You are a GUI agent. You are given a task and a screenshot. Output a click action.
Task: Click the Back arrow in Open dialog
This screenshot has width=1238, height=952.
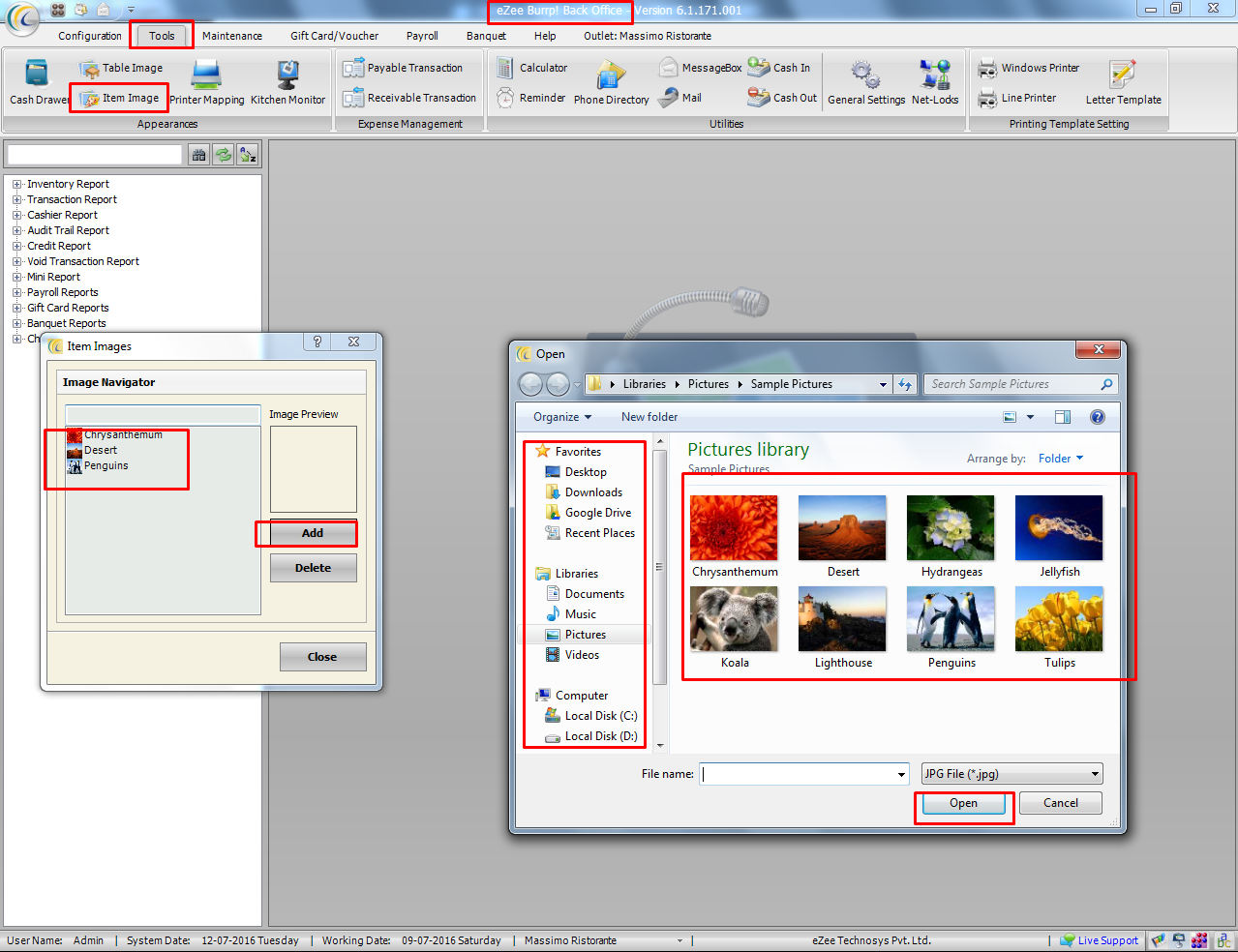[x=530, y=384]
